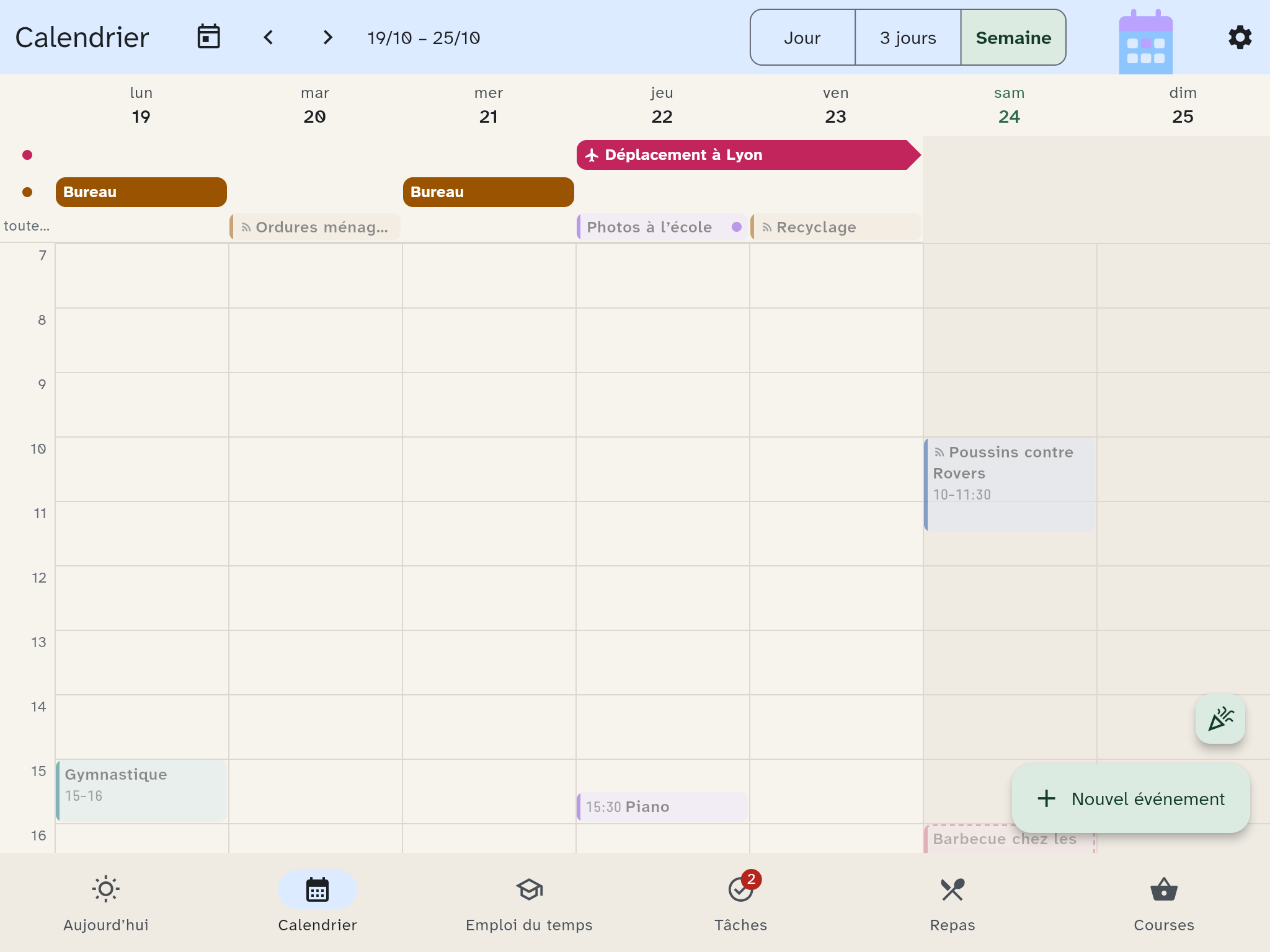This screenshot has height=952, width=1270.
Task: Open Ordures ménagères all-day event
Action: pos(315,227)
